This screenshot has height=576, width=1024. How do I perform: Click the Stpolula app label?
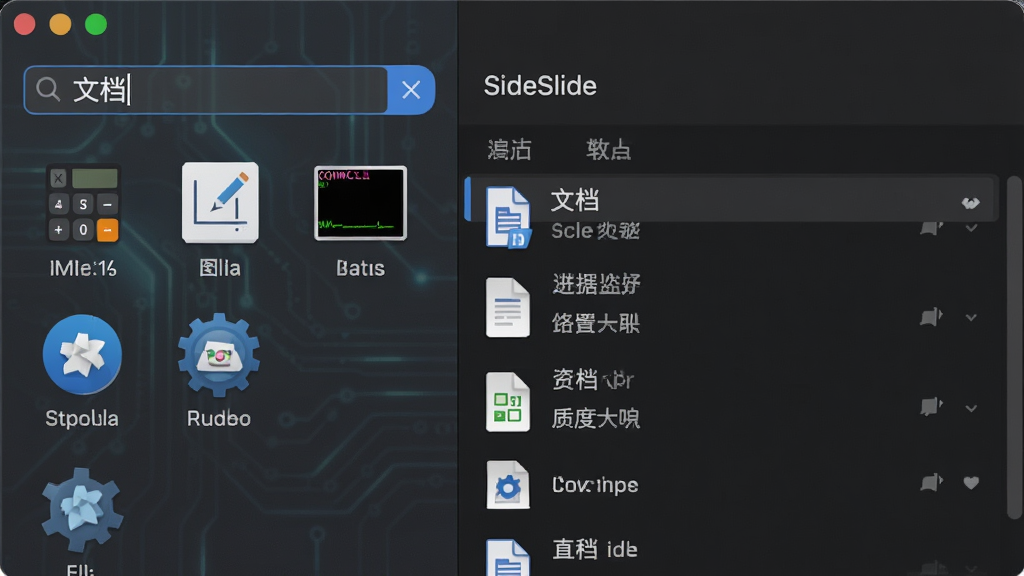(82, 418)
